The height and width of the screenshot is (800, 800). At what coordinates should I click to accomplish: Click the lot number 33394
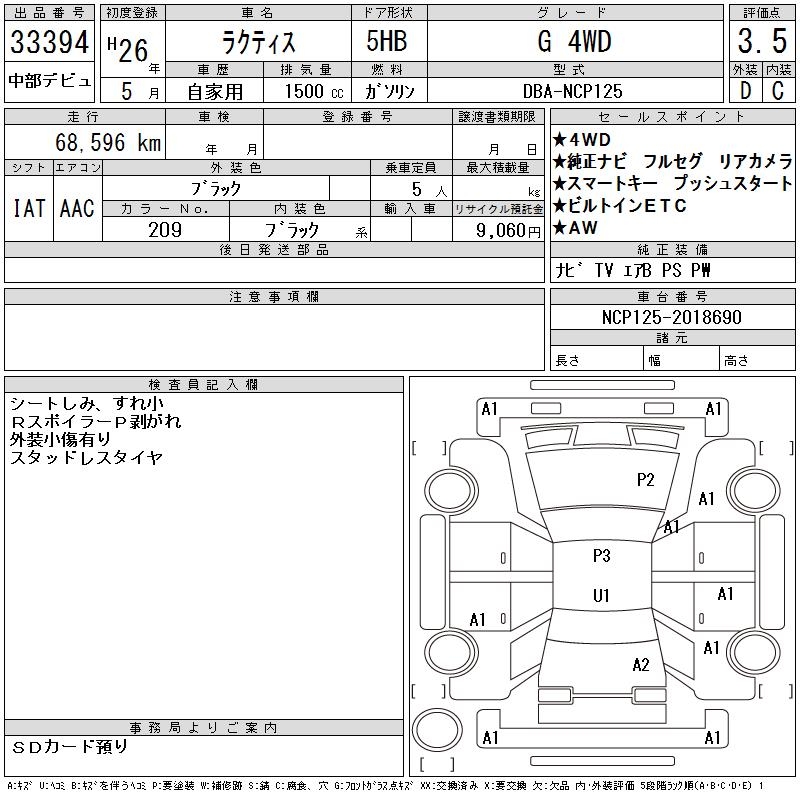pos(50,43)
